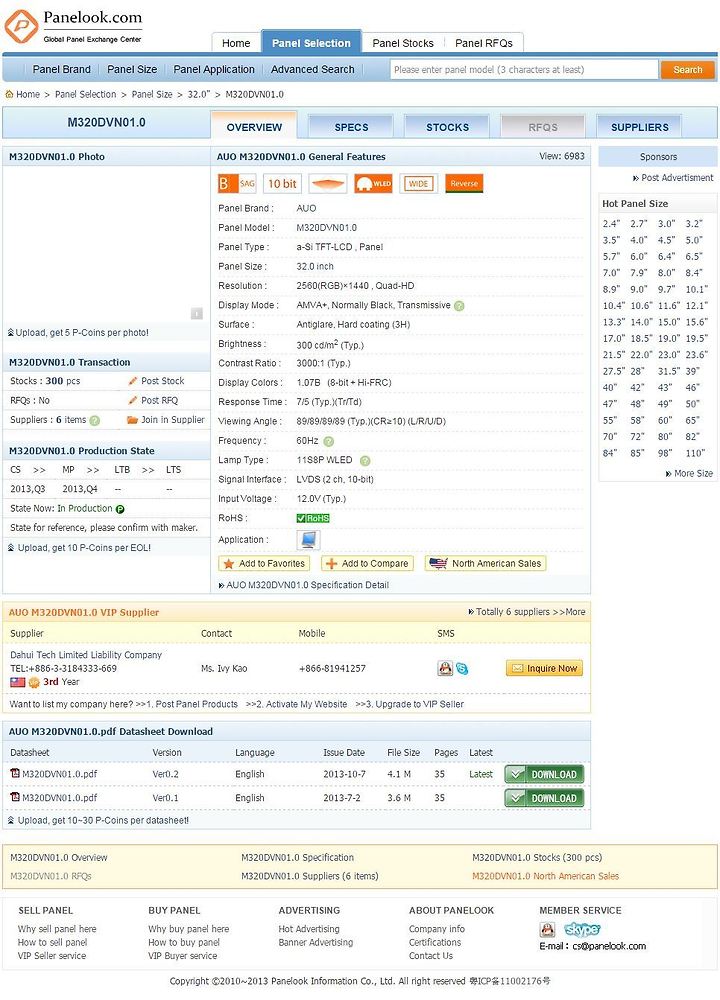Download the Ver0.1 datasheet
Screen dimensions: 720x1000
(x=544, y=798)
